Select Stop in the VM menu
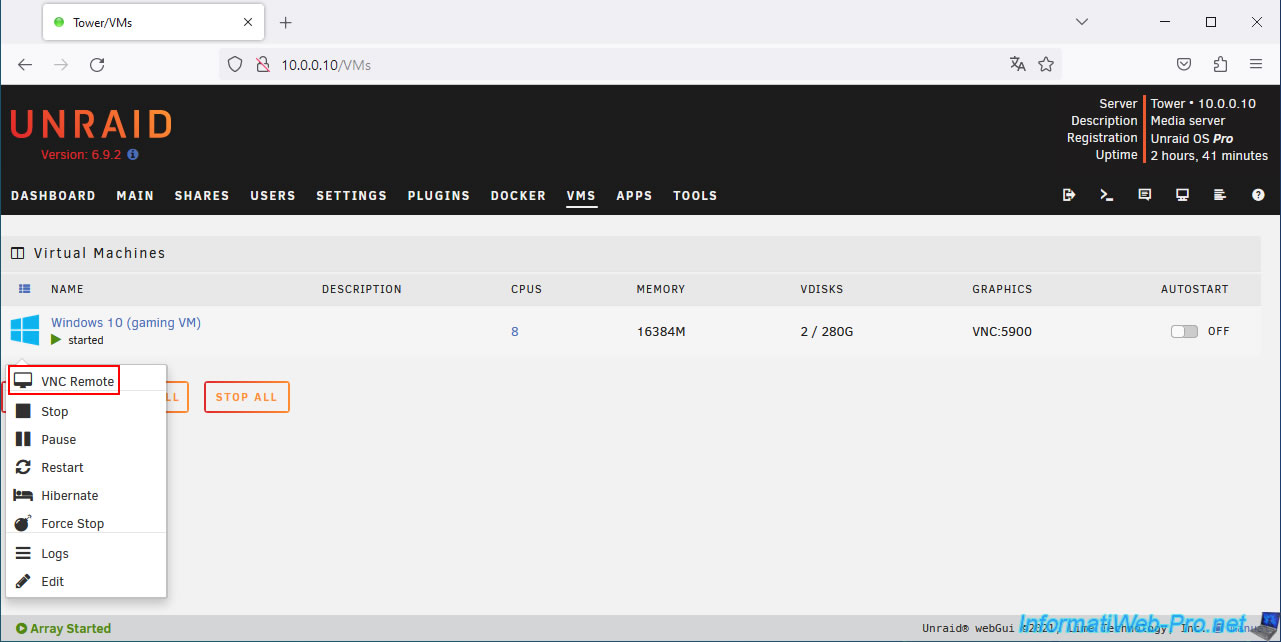Image resolution: width=1281 pixels, height=642 pixels. tap(54, 411)
